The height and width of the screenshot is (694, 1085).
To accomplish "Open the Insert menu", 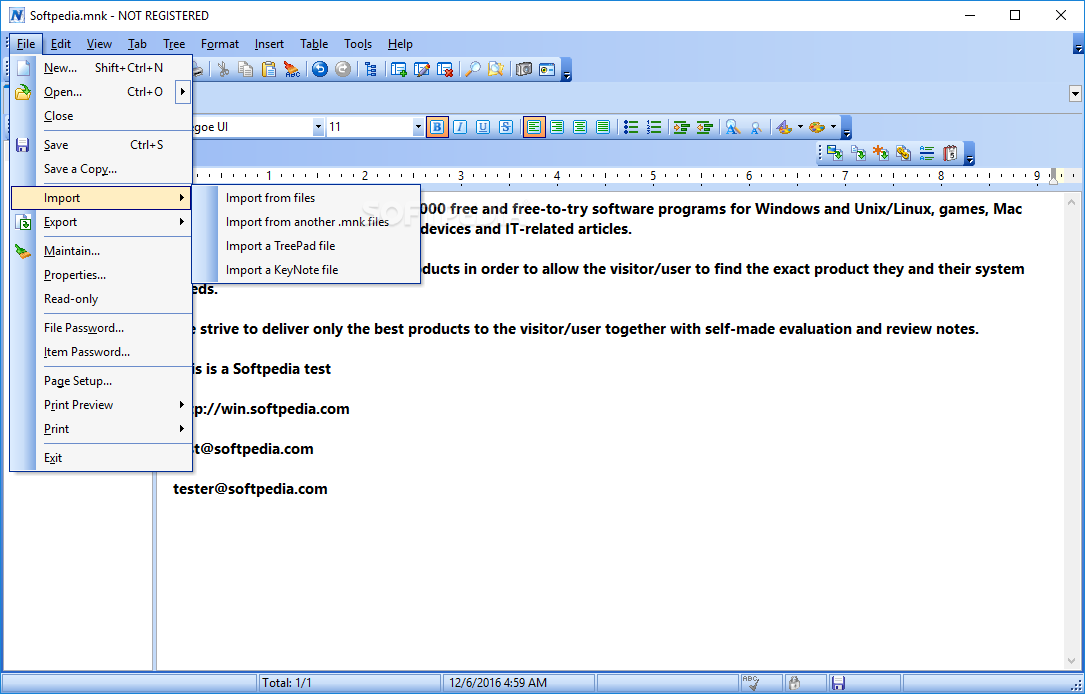I will click(x=269, y=44).
